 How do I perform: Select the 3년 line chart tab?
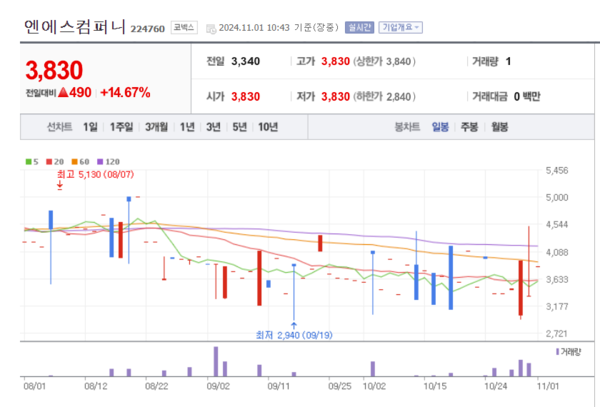213,127
